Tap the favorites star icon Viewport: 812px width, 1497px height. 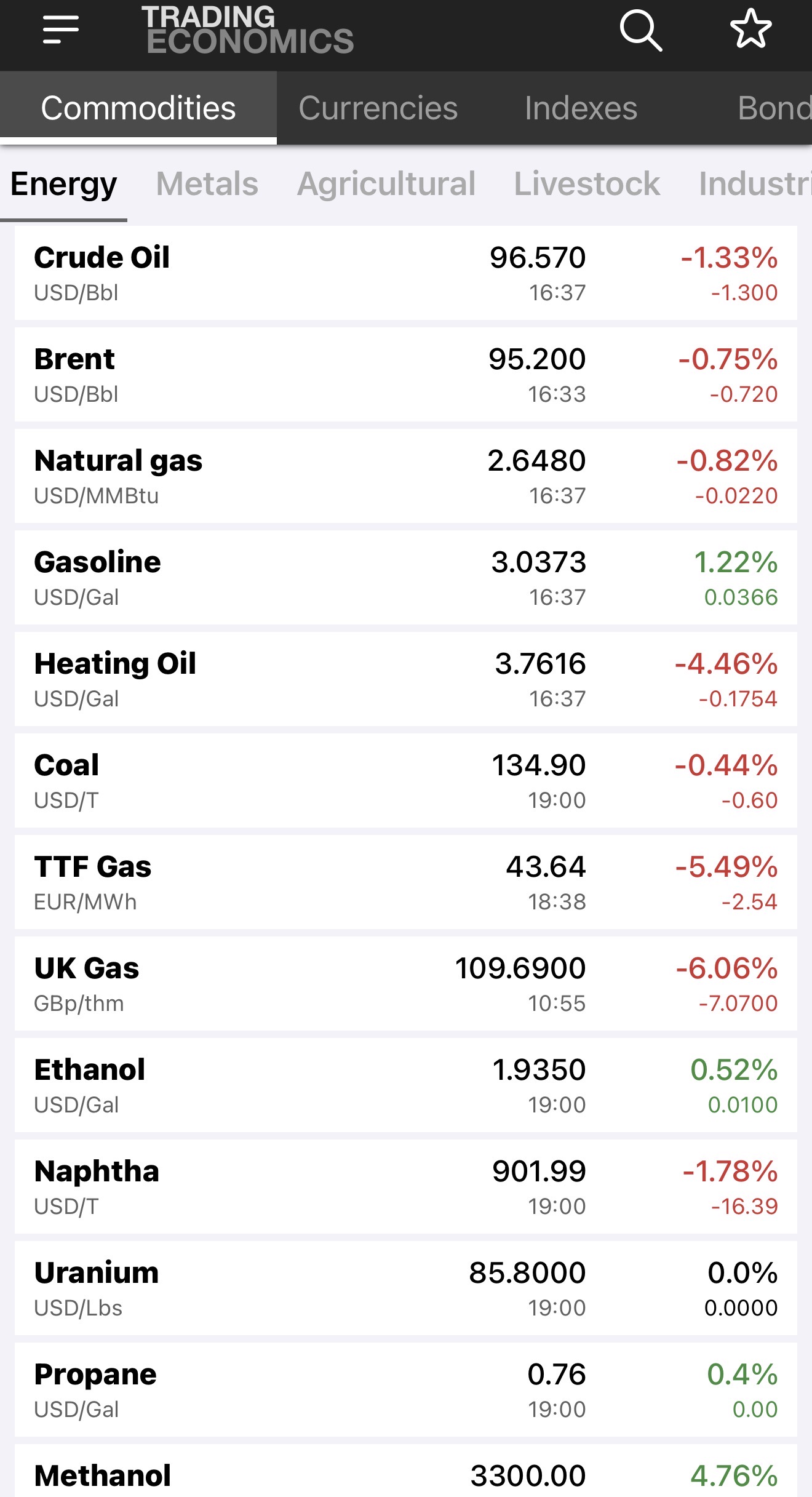pyautogui.click(x=750, y=29)
